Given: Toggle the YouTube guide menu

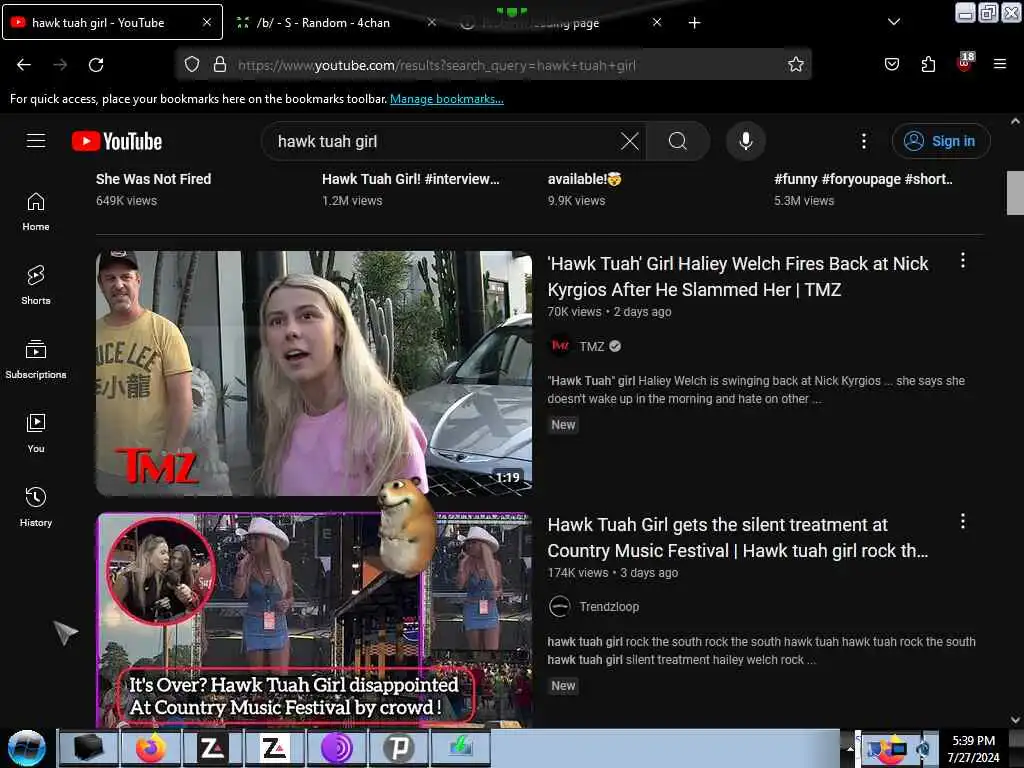Looking at the screenshot, I should click(x=36, y=141).
